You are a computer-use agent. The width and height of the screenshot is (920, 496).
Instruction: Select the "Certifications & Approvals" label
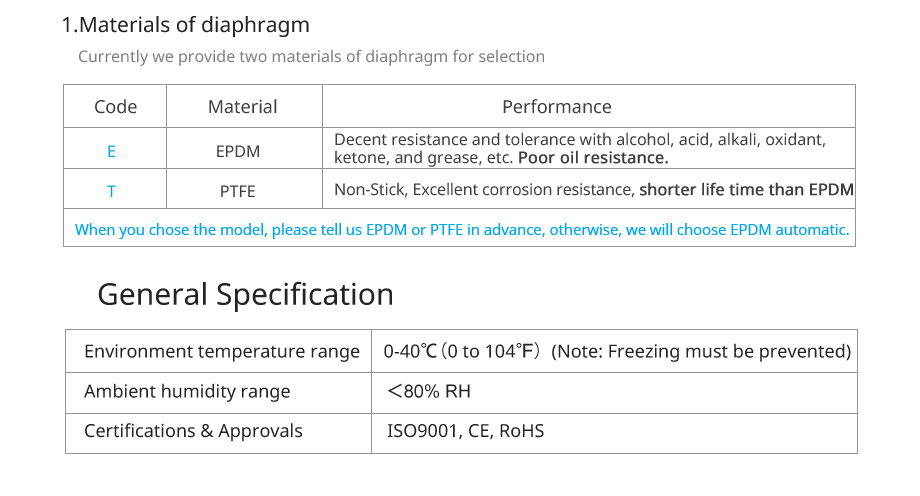coord(193,431)
